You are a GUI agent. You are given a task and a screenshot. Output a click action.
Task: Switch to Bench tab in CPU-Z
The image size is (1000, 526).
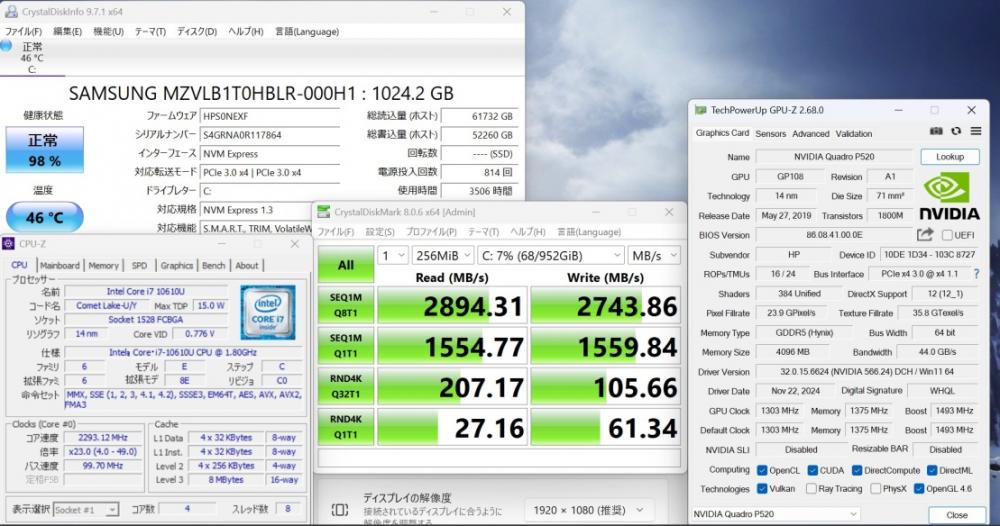pyautogui.click(x=214, y=265)
